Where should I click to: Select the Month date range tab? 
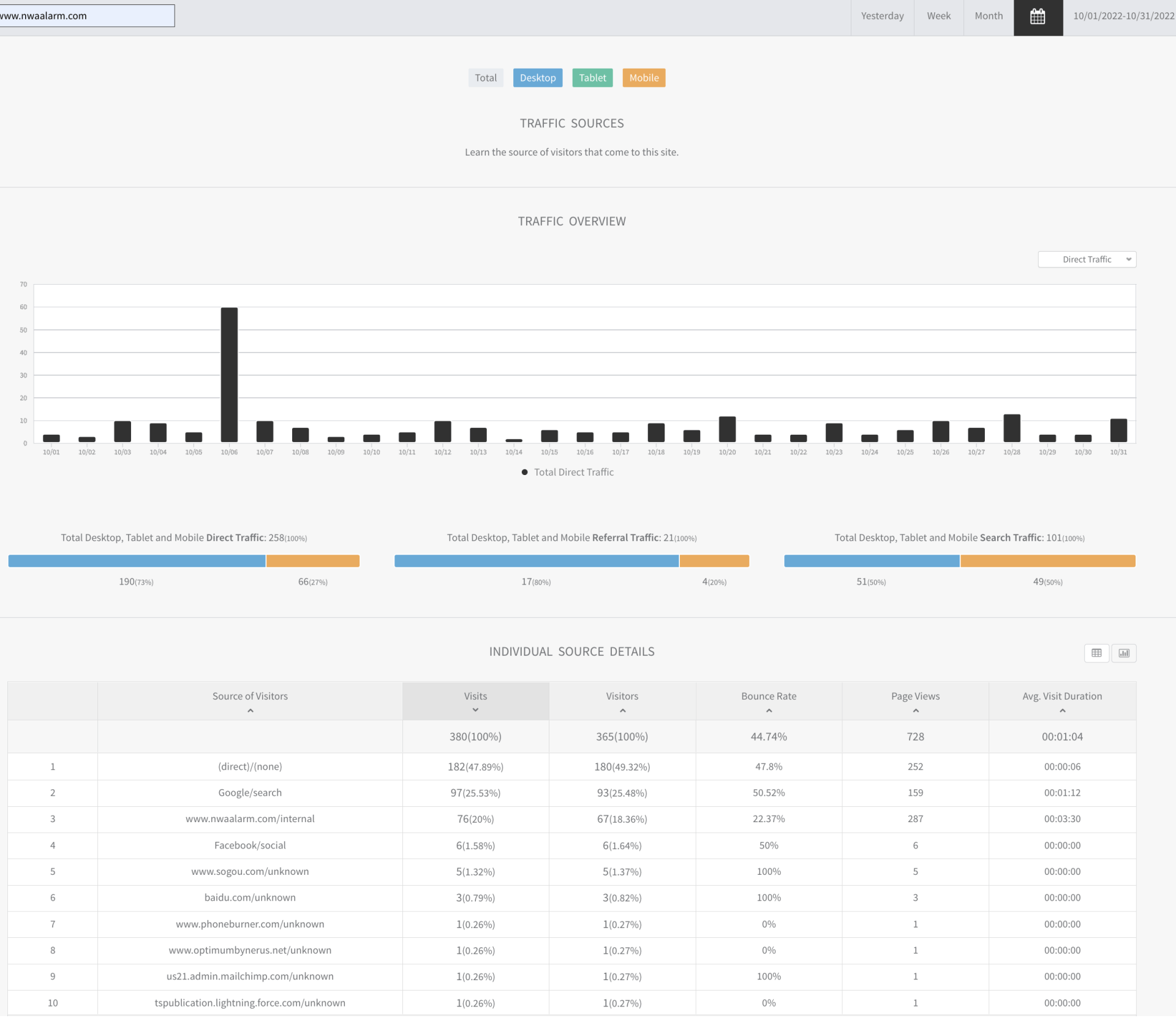989,17
